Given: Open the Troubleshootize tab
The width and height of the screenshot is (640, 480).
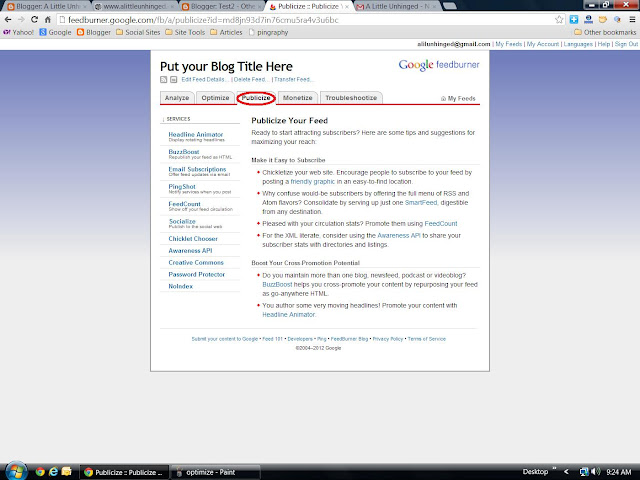Looking at the screenshot, I should tap(351, 98).
